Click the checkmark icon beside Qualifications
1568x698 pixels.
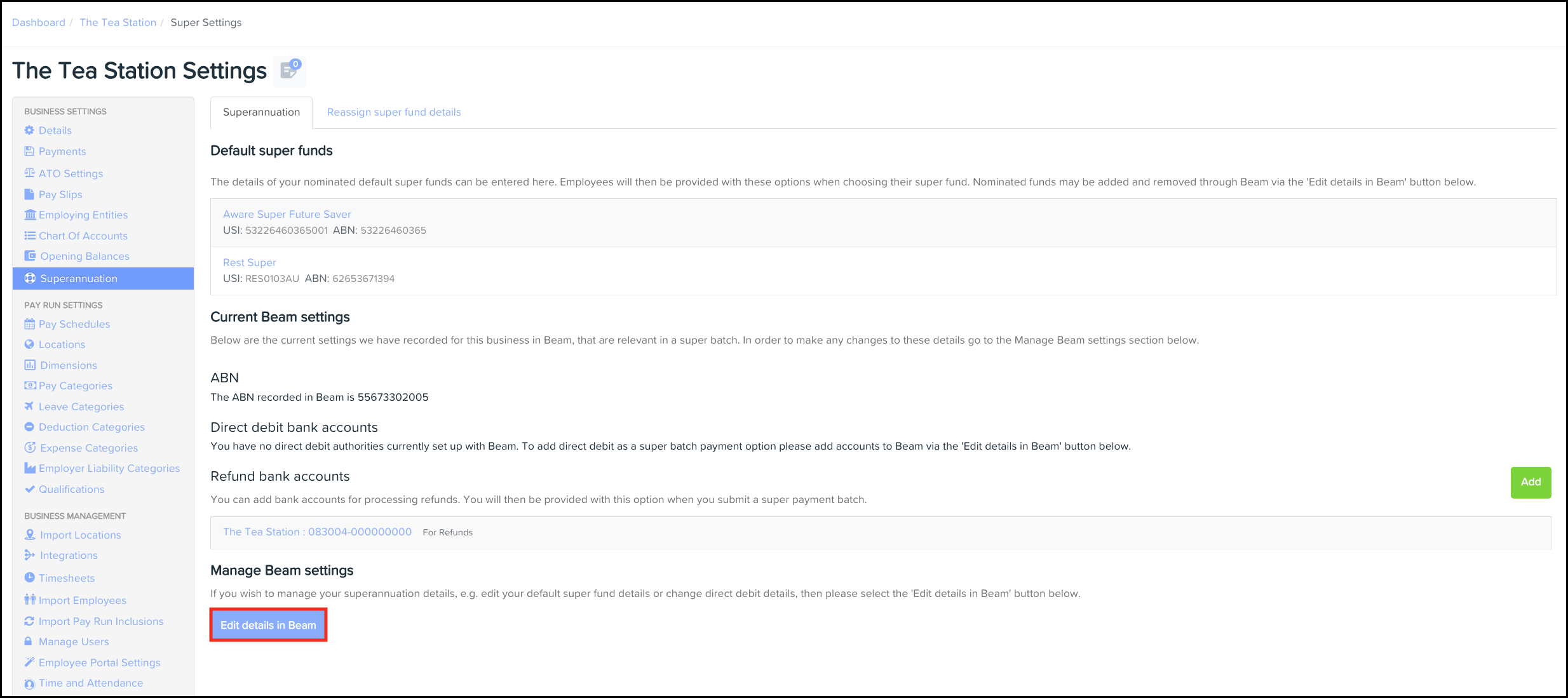tap(29, 489)
